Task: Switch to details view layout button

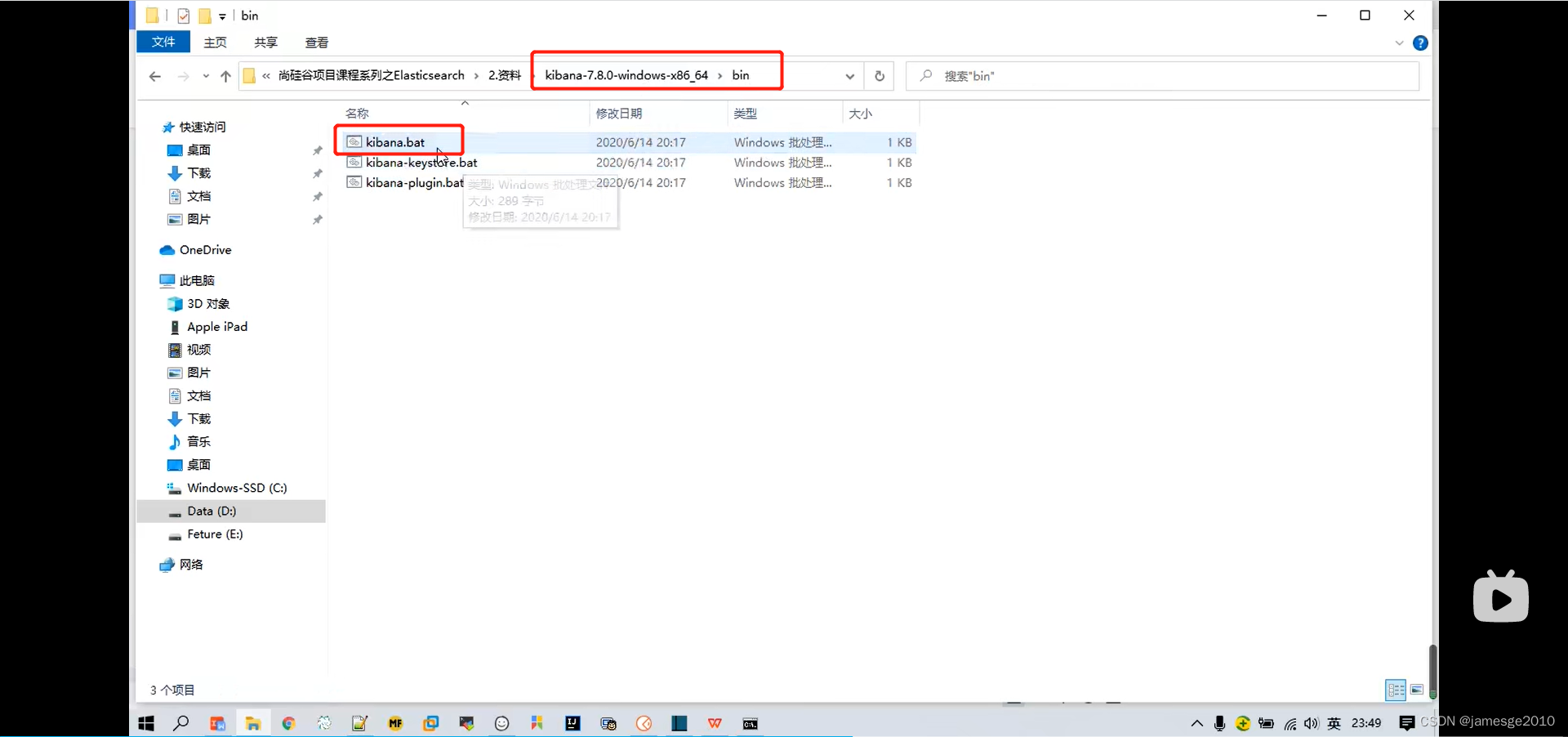Action: pos(1396,690)
